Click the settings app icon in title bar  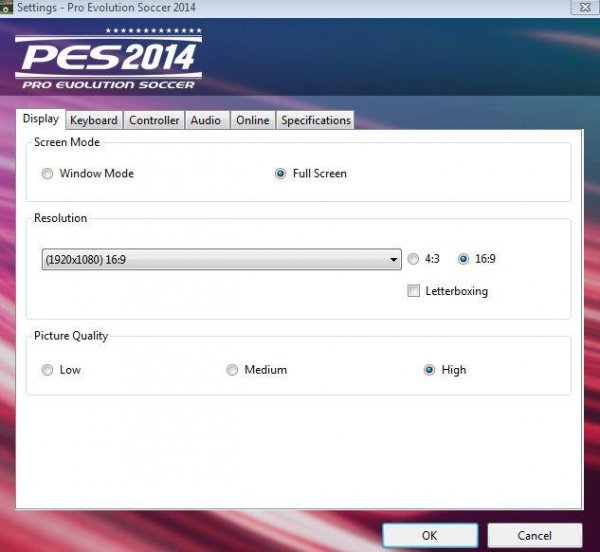6,7
